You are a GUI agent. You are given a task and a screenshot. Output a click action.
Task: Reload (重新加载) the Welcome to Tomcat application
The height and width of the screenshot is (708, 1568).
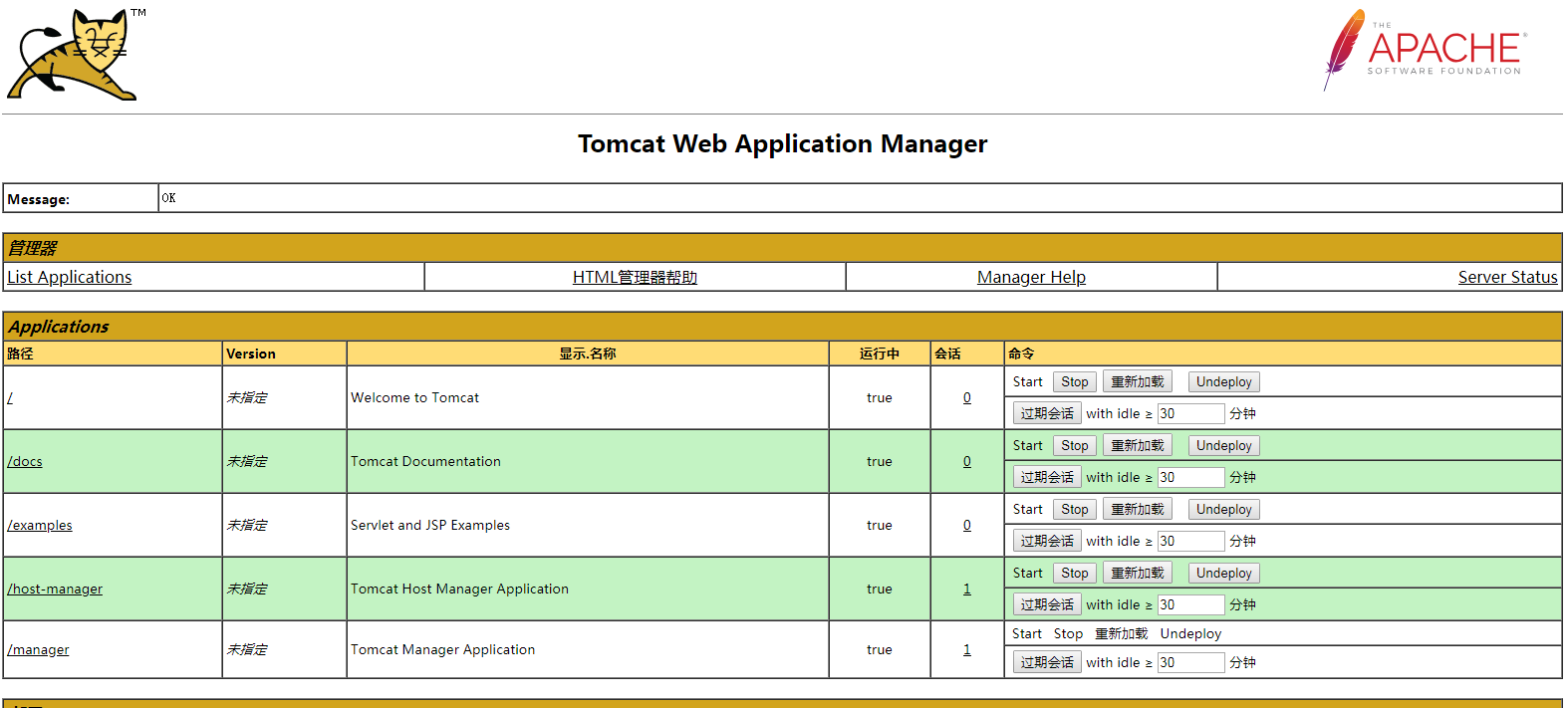(x=1138, y=381)
